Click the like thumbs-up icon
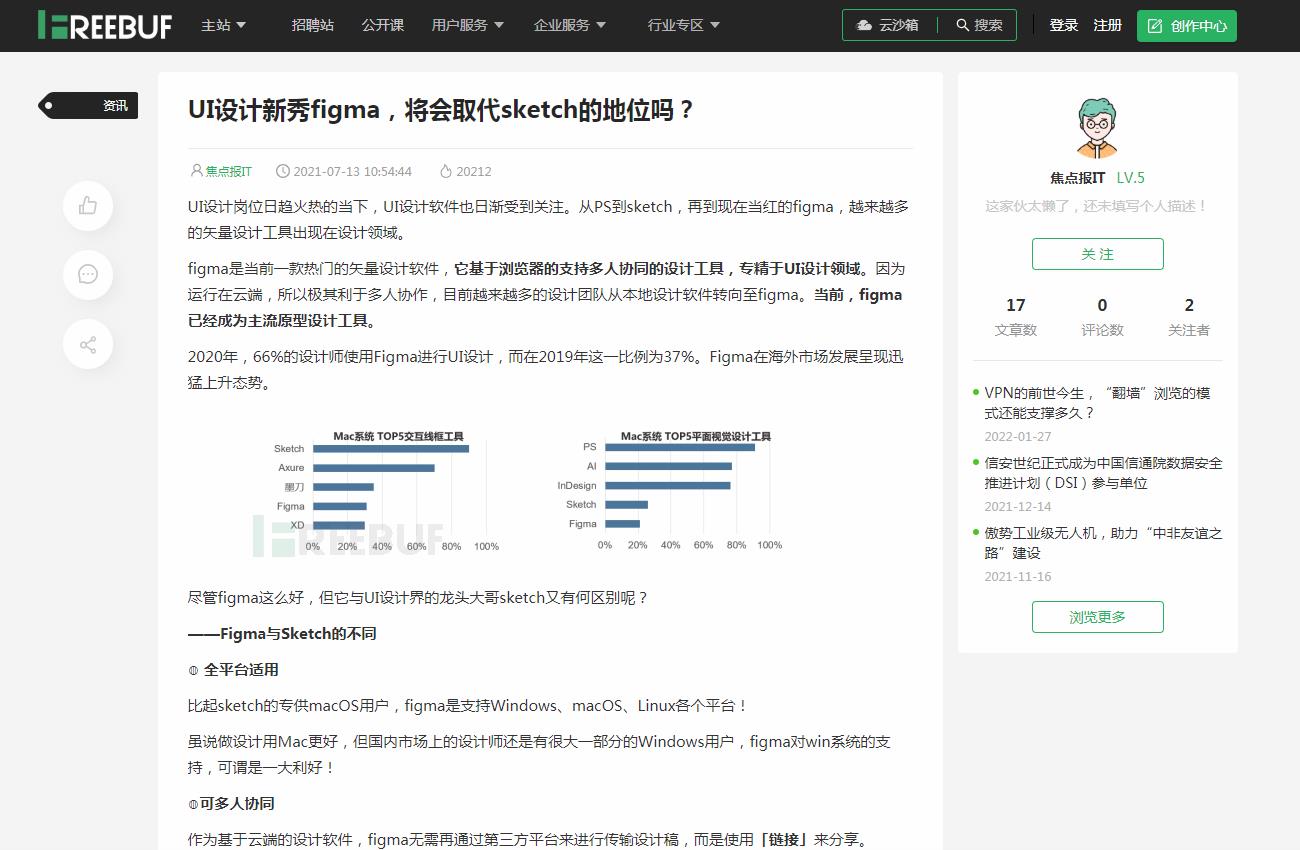1300x850 pixels. point(88,206)
